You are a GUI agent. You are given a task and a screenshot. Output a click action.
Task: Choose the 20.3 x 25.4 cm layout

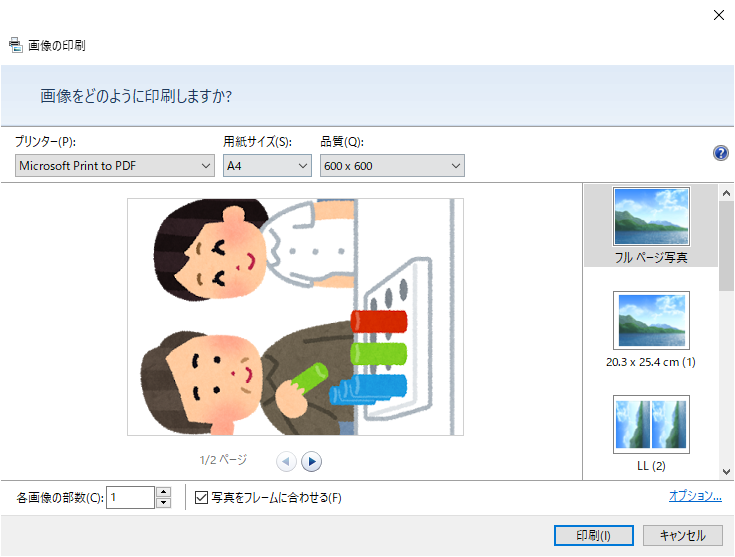651,329
